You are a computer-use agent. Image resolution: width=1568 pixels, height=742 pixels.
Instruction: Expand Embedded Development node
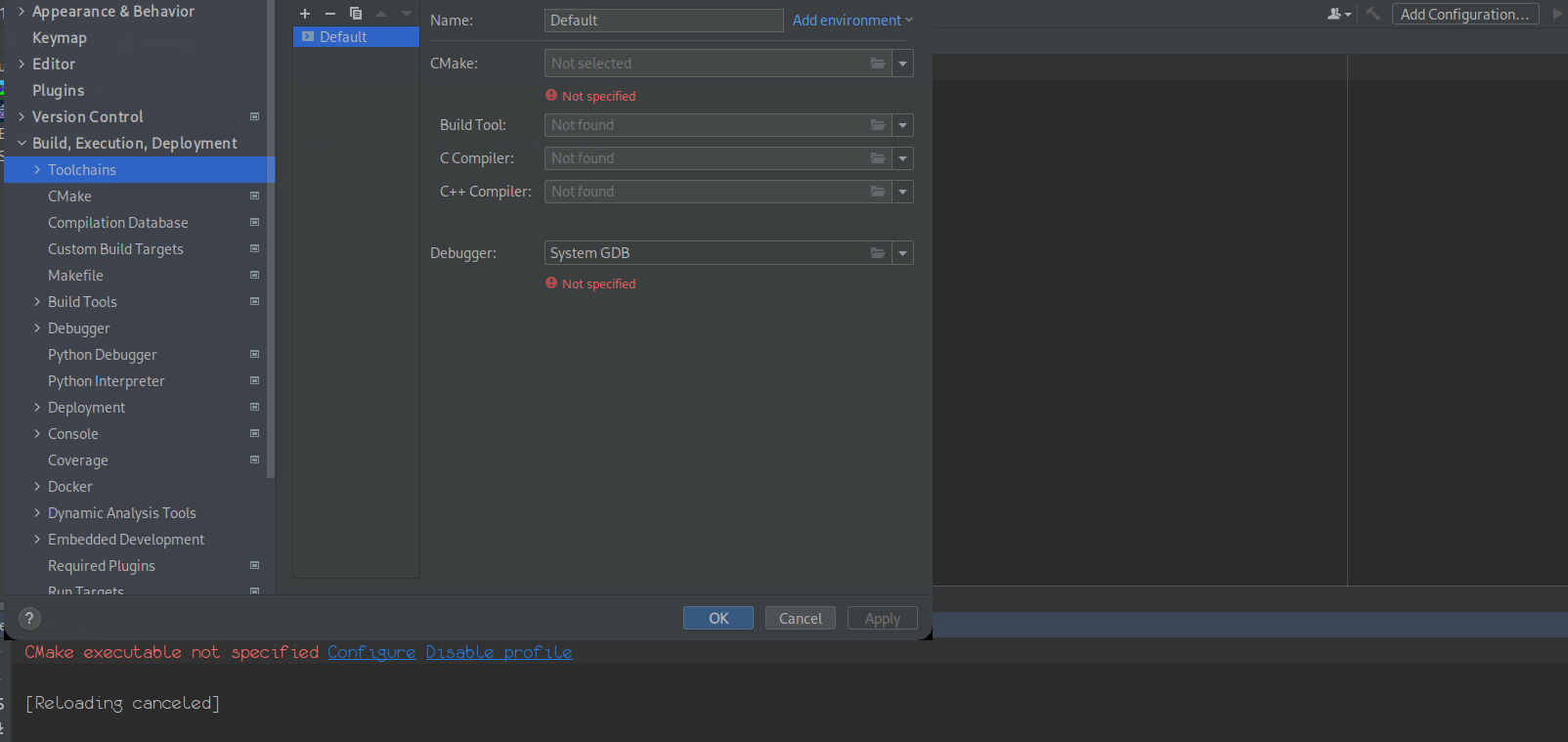point(37,539)
